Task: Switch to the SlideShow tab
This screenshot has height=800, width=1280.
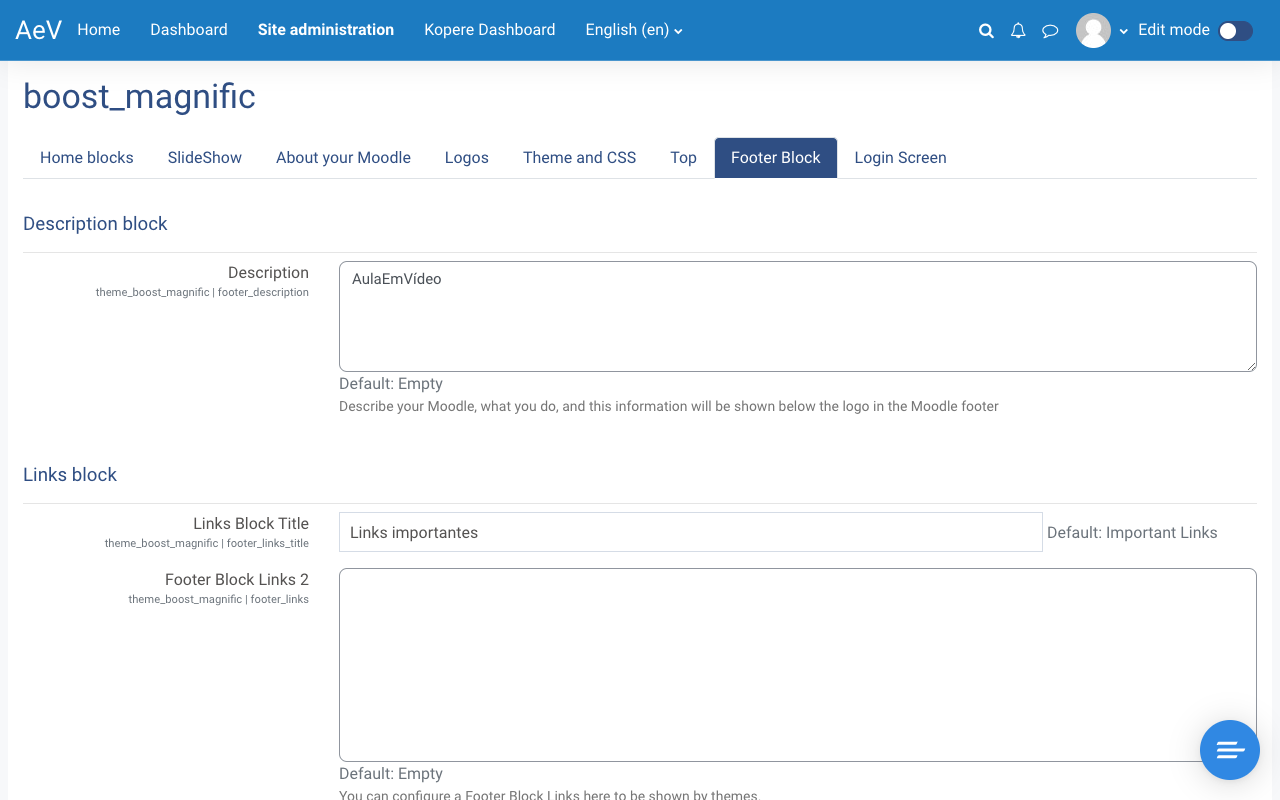Action: click(x=205, y=158)
